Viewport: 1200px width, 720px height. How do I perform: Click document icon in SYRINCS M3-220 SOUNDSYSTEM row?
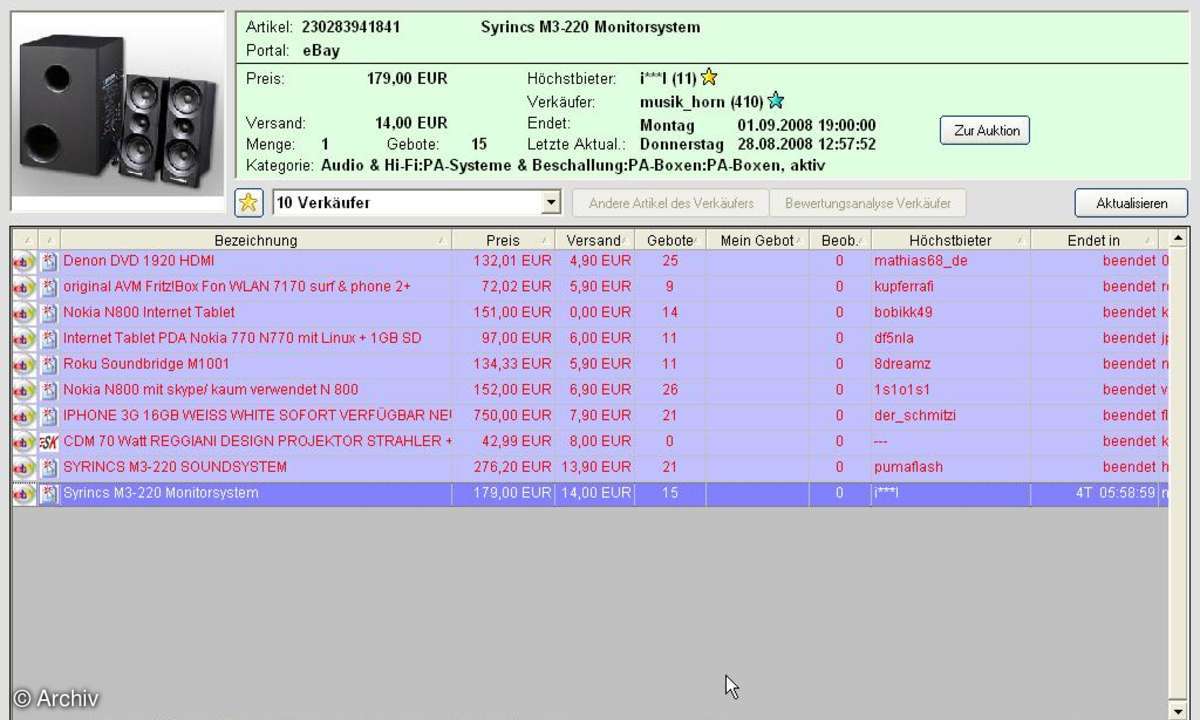[x=49, y=467]
